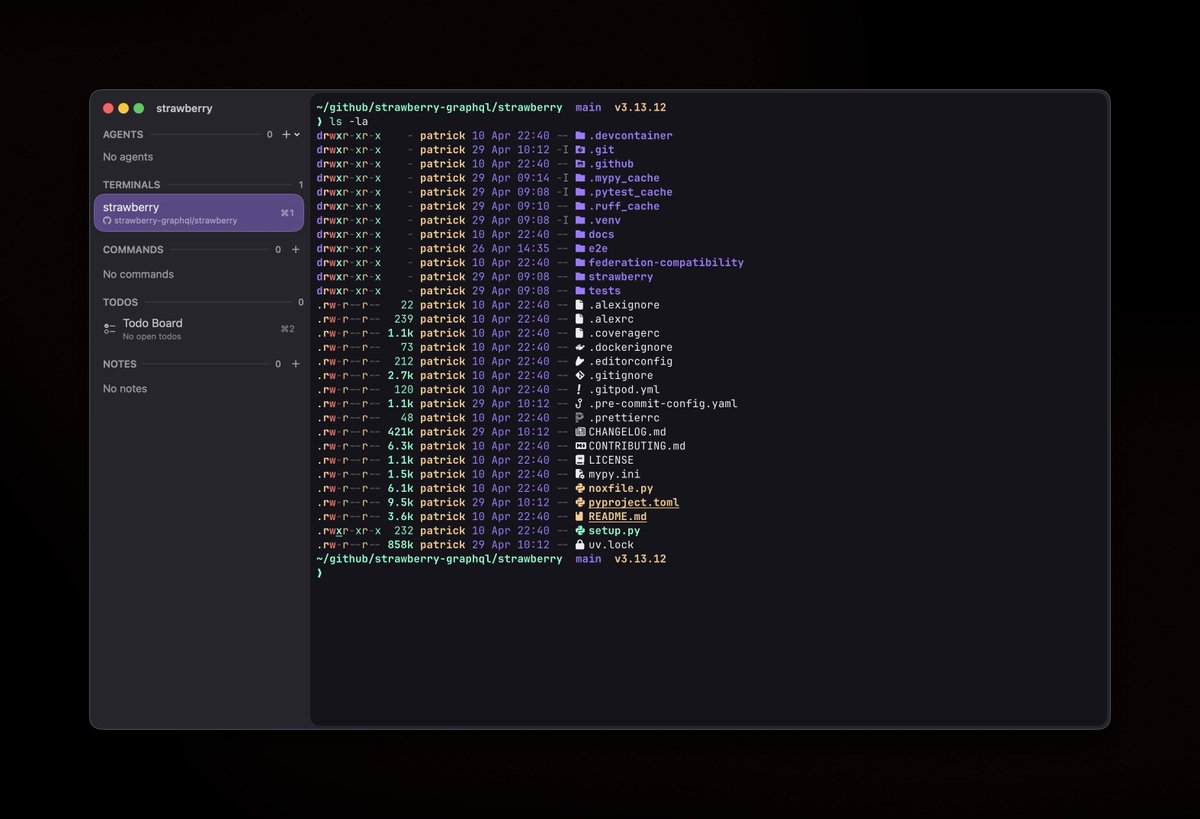Click the green maximize window button
The image size is (1200, 819).
pyautogui.click(x=139, y=108)
